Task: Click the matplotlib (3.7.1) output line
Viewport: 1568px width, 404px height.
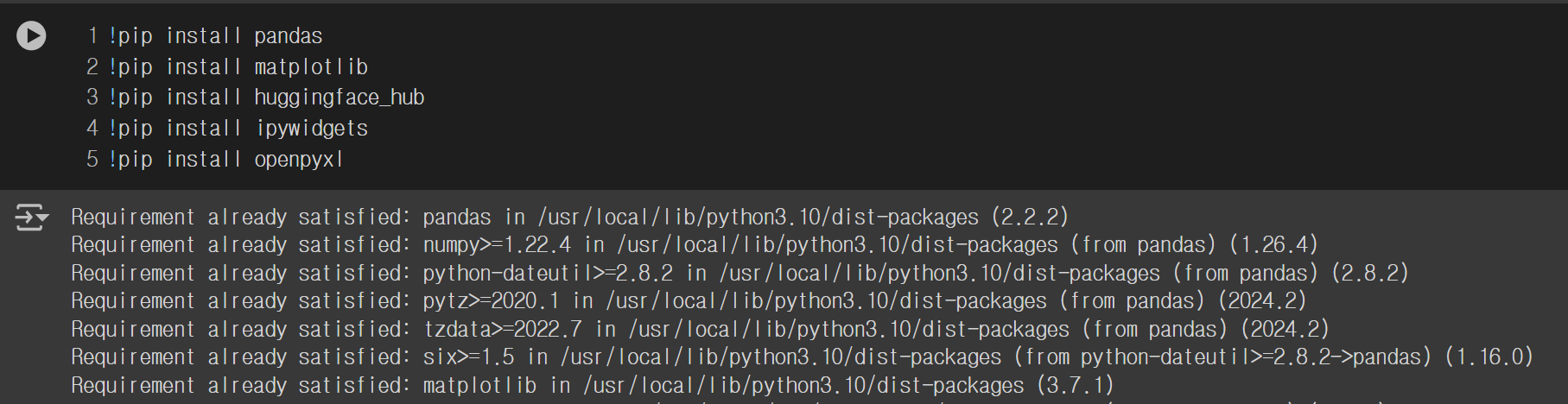Action: coord(593,385)
